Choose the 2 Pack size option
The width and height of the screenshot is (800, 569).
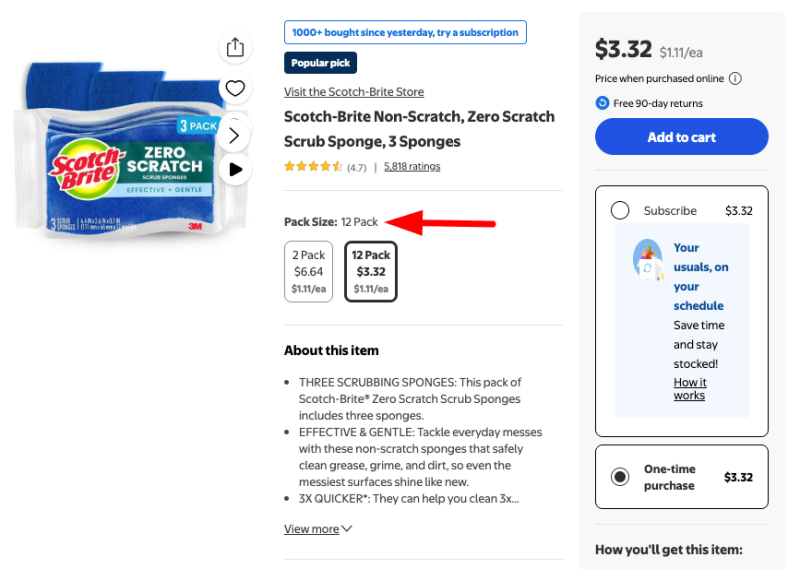(309, 271)
